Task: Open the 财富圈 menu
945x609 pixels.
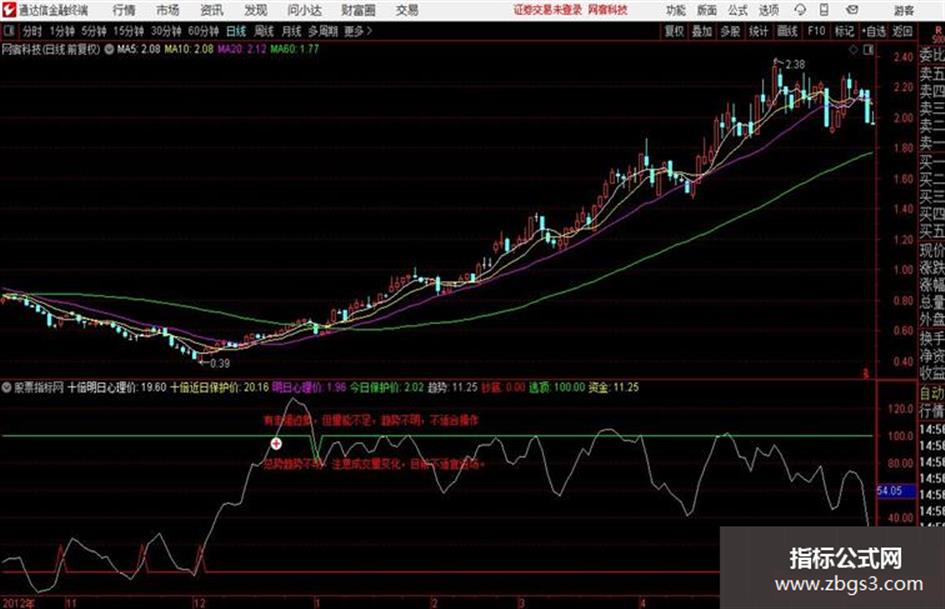Action: click(x=358, y=10)
